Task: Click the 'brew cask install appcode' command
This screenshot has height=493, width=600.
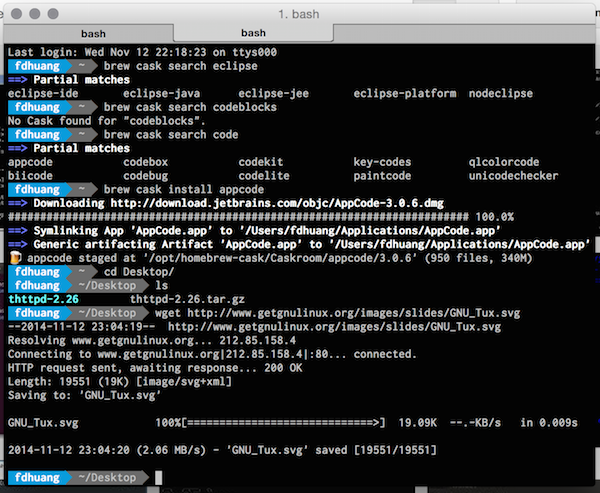Action: tap(184, 189)
